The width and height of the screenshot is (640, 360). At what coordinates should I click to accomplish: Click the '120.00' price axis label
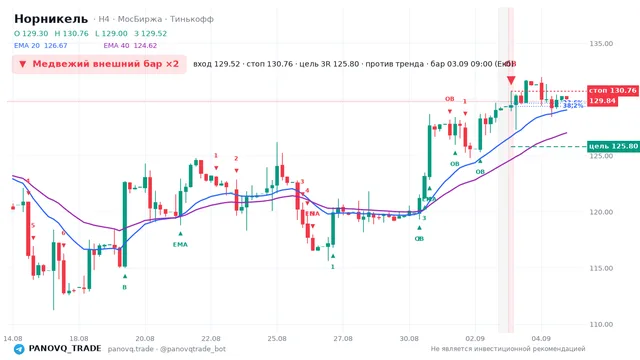coord(601,212)
